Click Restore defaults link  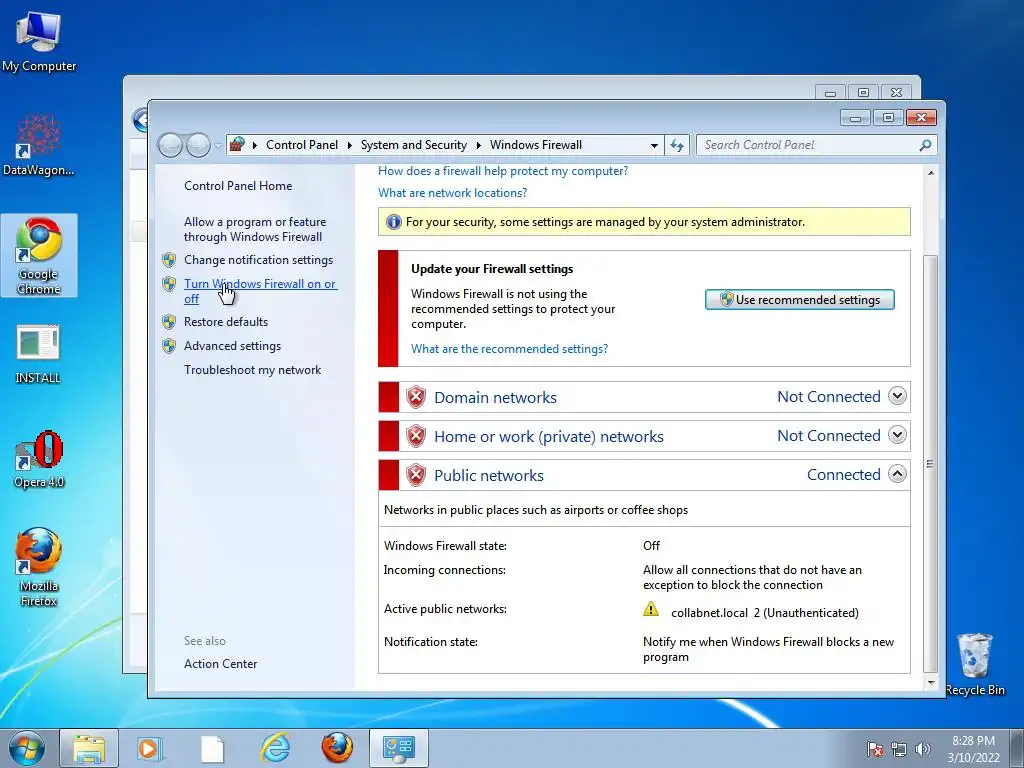click(x=225, y=322)
